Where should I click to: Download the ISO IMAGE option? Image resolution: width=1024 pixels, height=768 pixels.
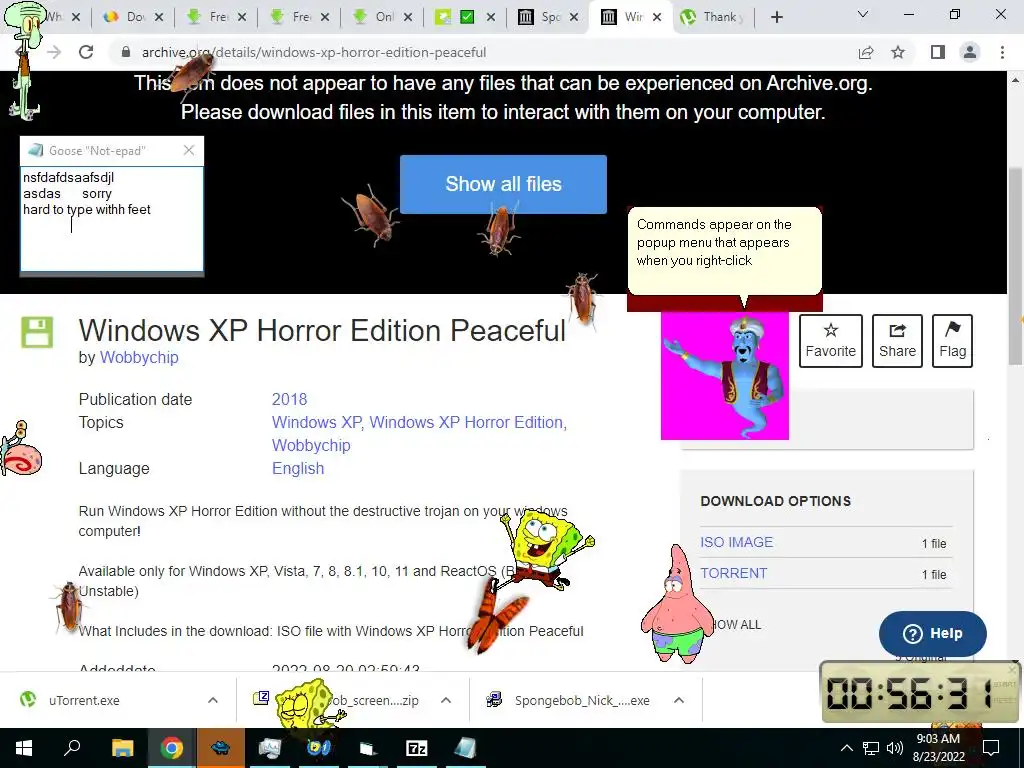click(737, 542)
